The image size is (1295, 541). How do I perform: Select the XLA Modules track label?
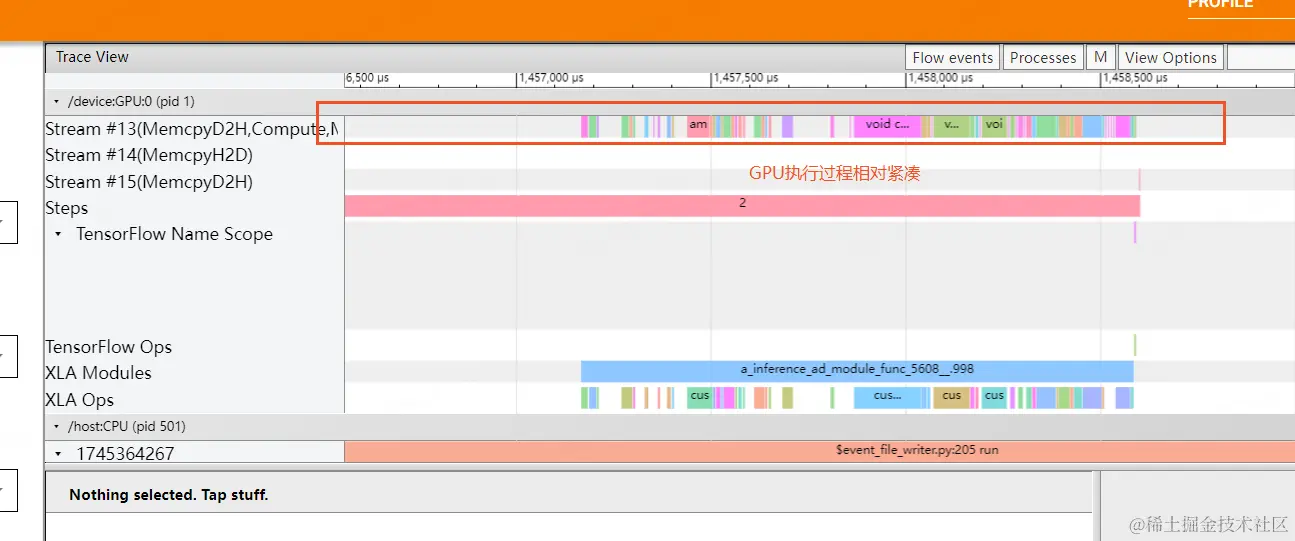pyautogui.click(x=98, y=373)
